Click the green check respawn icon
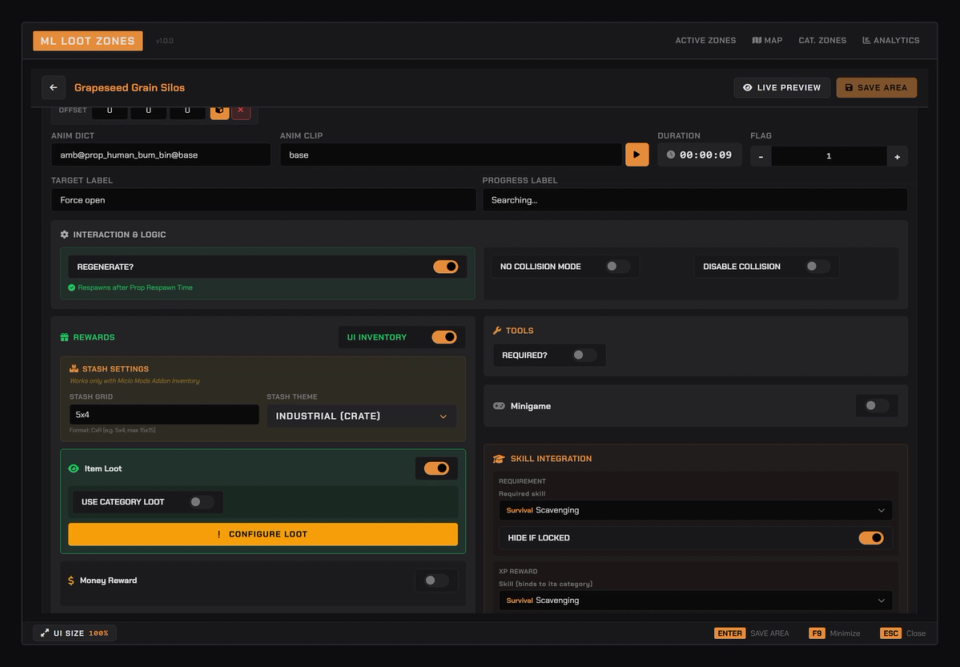The width and height of the screenshot is (960, 667). click(72, 288)
